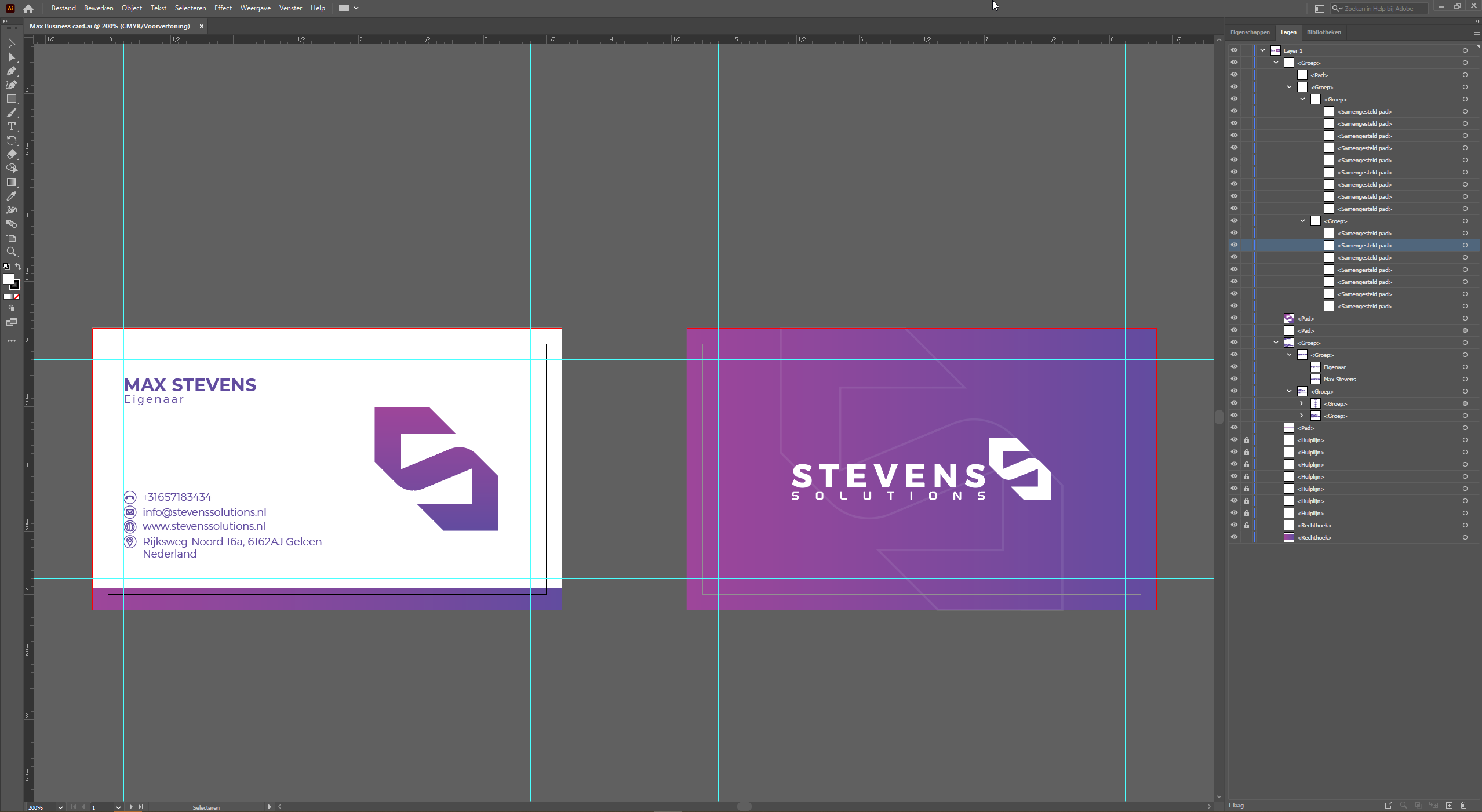1482x812 pixels.
Task: Switch to the Eigenschappen tab
Action: (1250, 32)
